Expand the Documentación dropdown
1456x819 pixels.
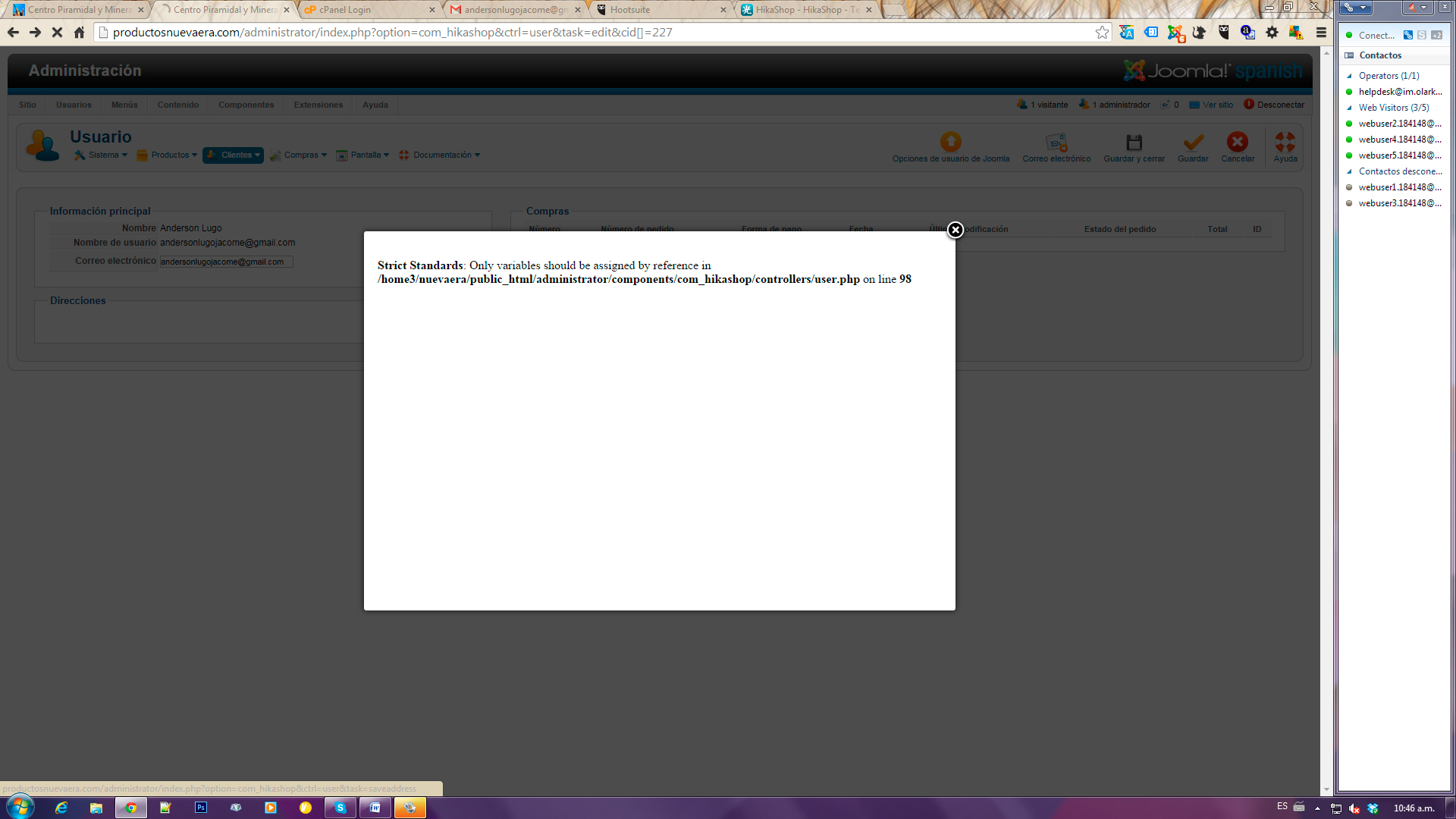tap(441, 155)
